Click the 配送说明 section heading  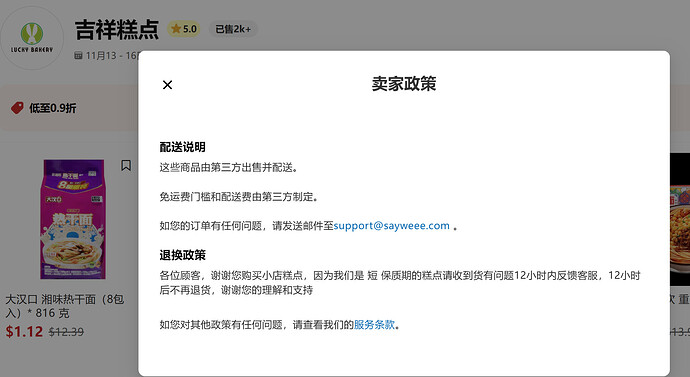182,147
